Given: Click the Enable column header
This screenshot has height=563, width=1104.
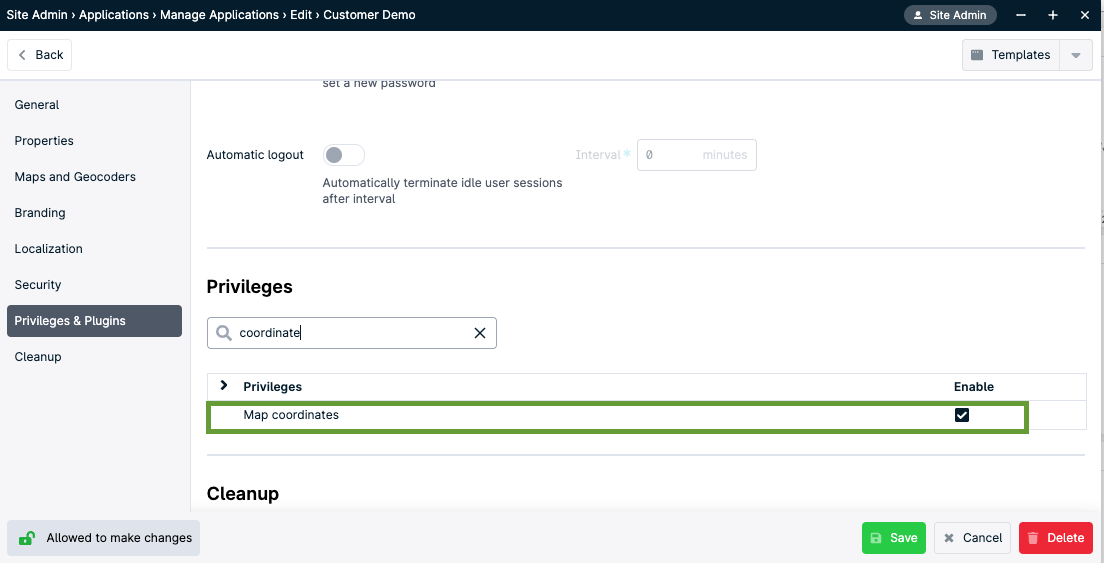Looking at the screenshot, I should pyautogui.click(x=974, y=386).
